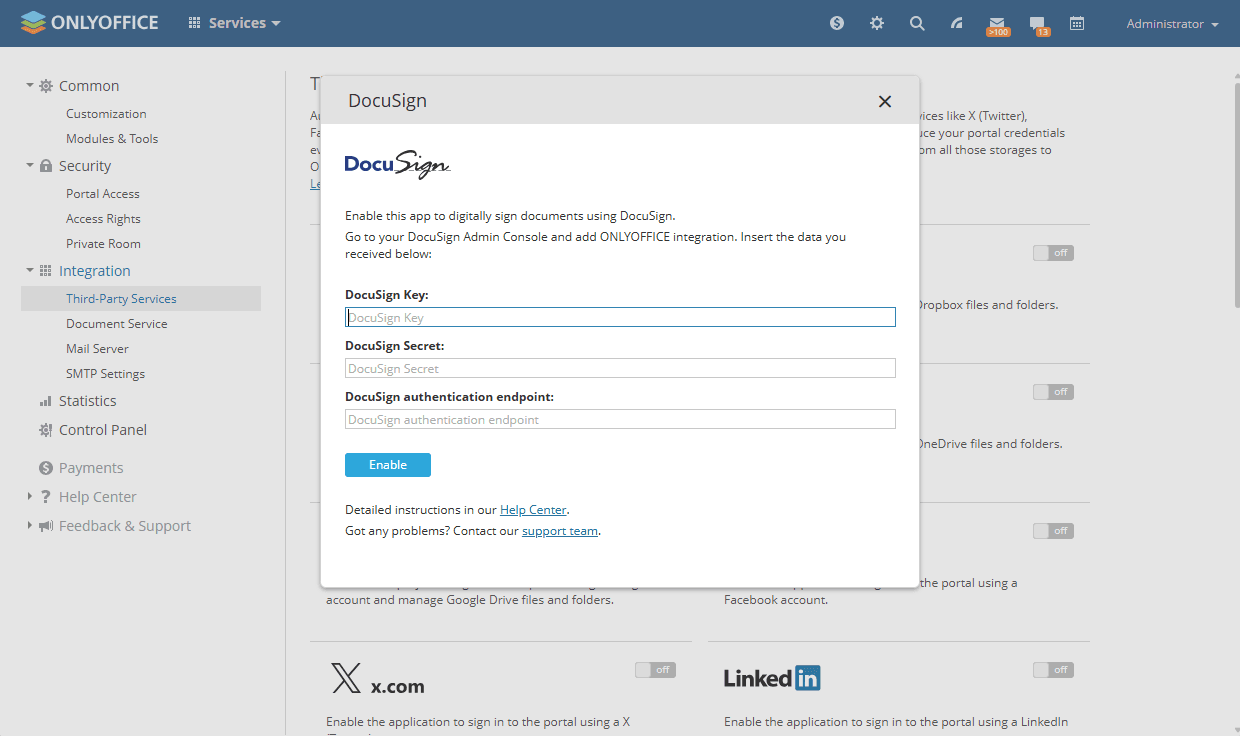Click the Security section label

85,166
